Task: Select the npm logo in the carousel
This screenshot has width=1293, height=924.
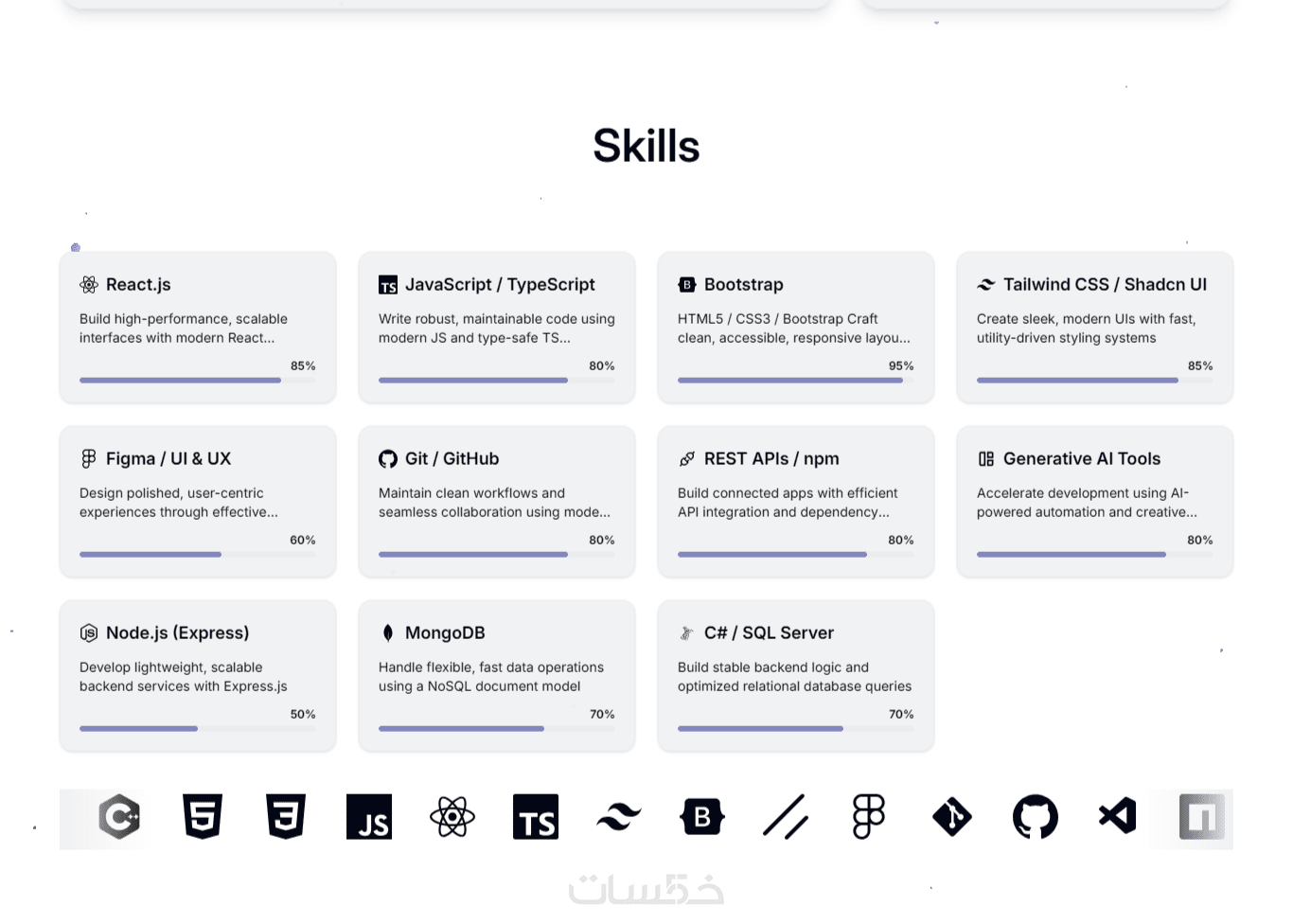Action: click(x=1202, y=817)
